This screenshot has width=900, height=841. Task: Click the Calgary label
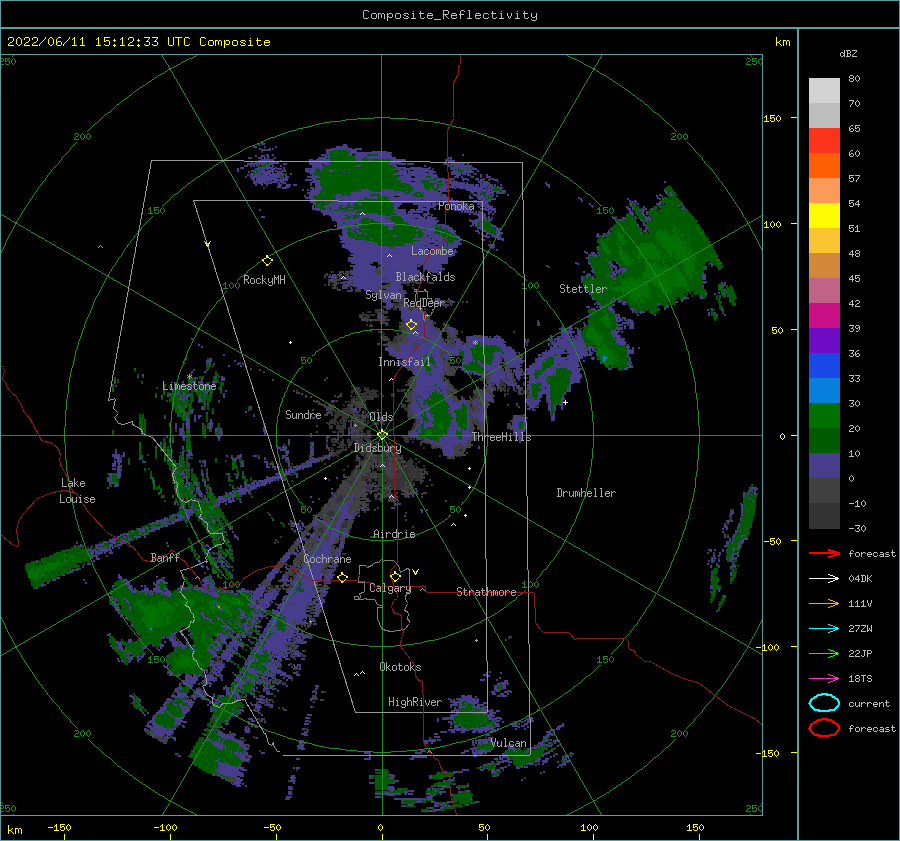click(x=390, y=588)
